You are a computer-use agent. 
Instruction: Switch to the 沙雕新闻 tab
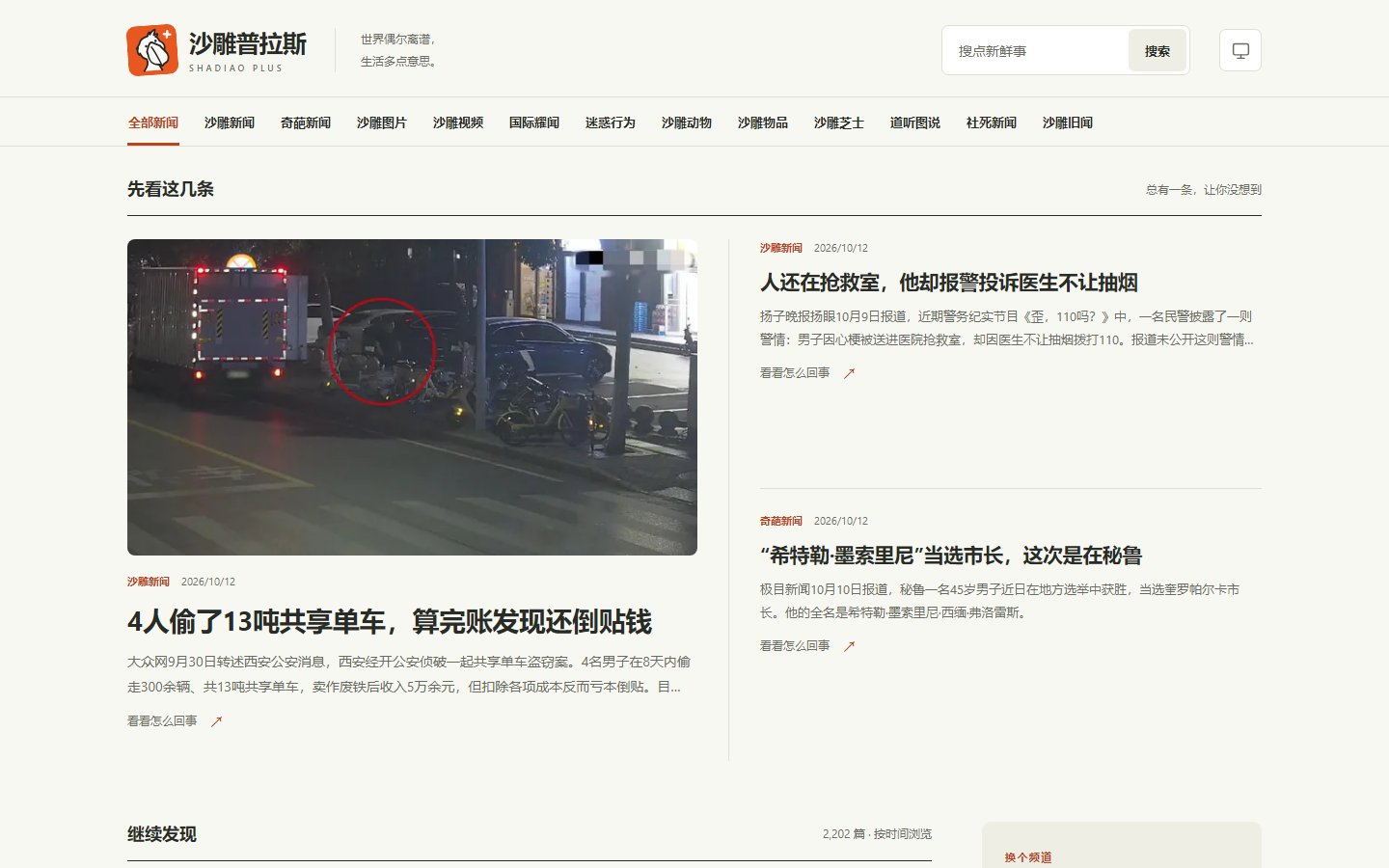(230, 122)
